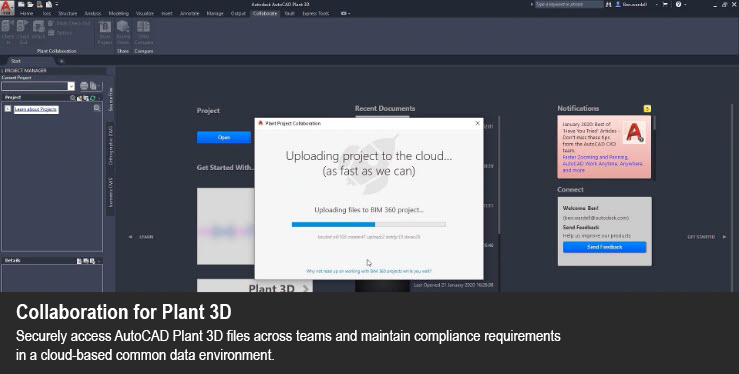
Task: Click the yellow notifications count badge
Action: coord(647,109)
